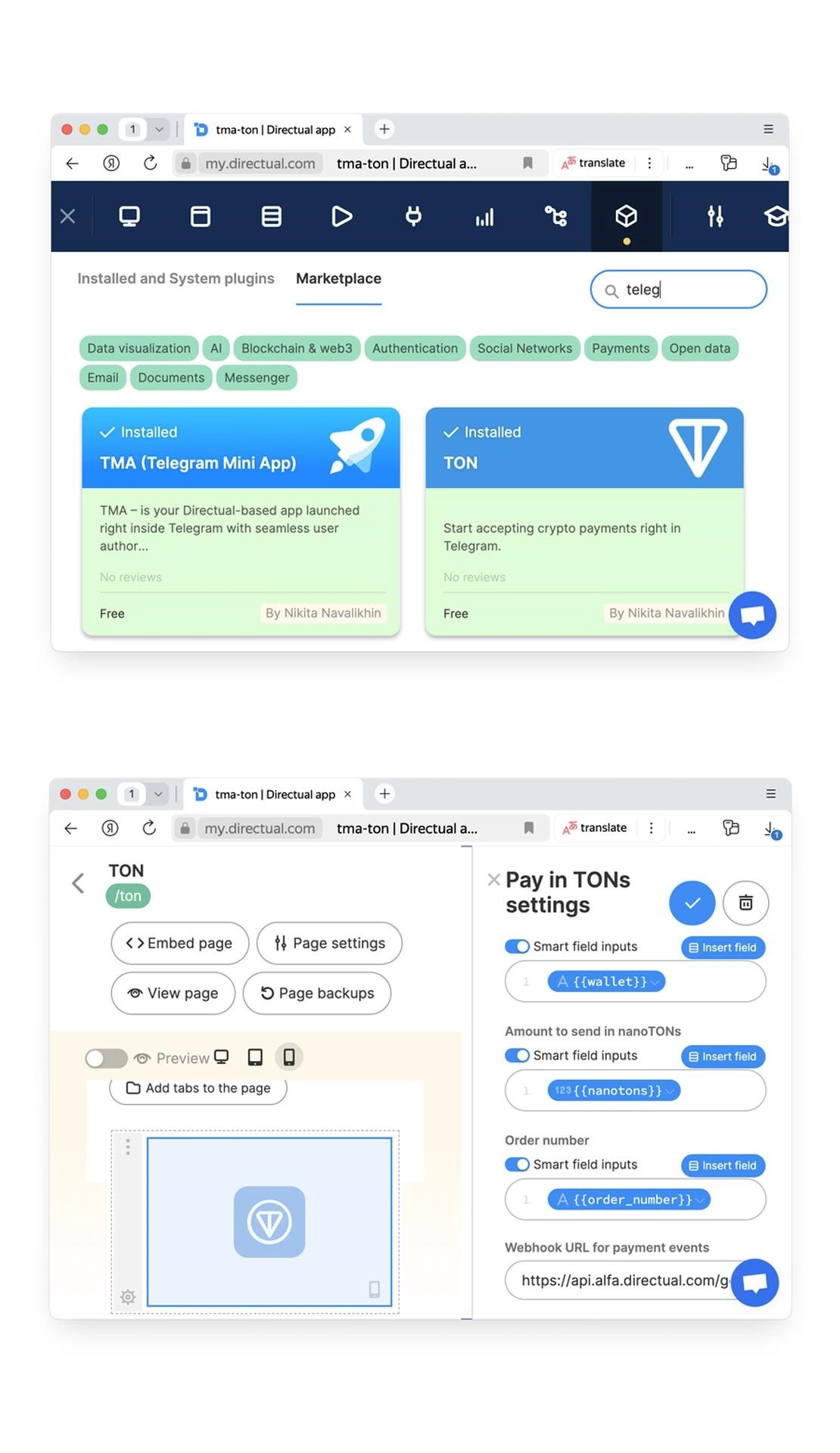Expand the {{order_number}} field chip dropdown
This screenshot has width=840, height=1453.
(701, 1200)
